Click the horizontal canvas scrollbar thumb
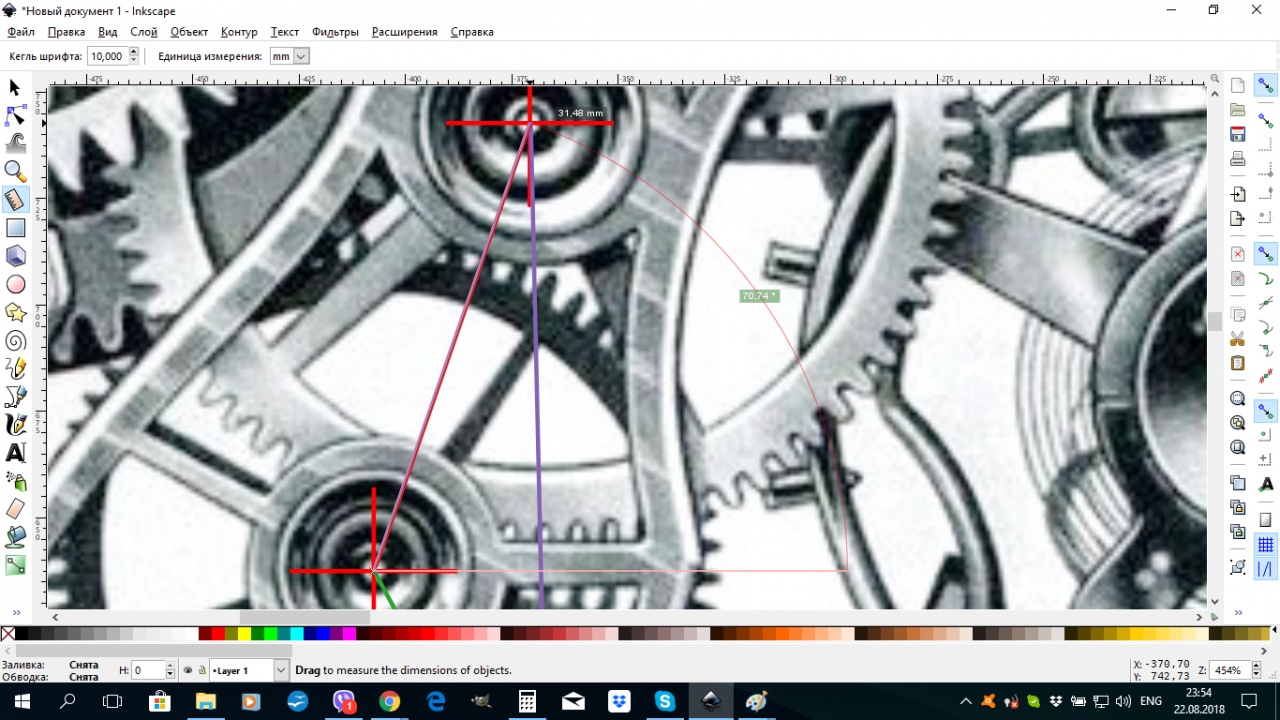 (305, 617)
